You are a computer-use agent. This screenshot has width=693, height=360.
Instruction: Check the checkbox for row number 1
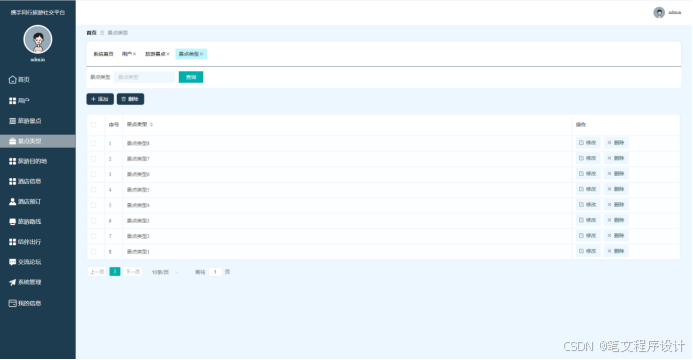point(93,143)
